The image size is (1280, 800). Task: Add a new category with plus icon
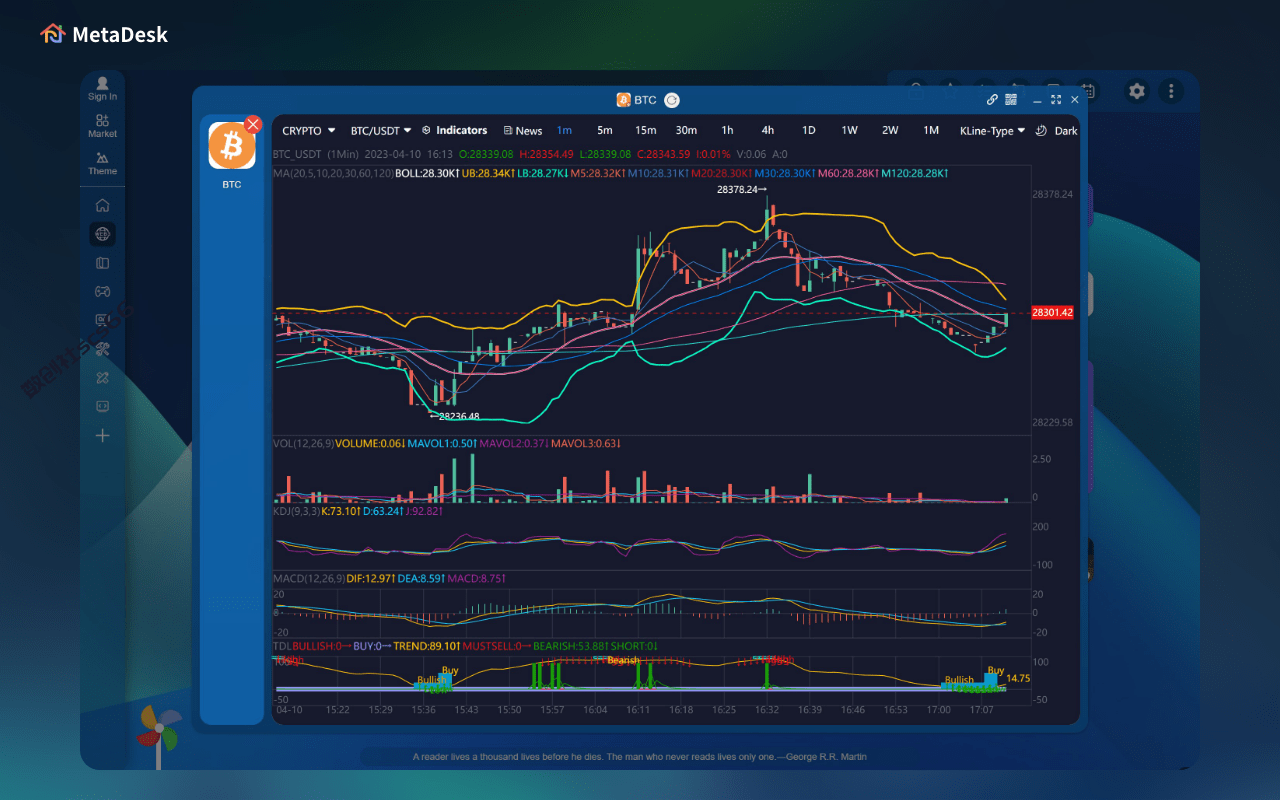pyautogui.click(x=102, y=435)
